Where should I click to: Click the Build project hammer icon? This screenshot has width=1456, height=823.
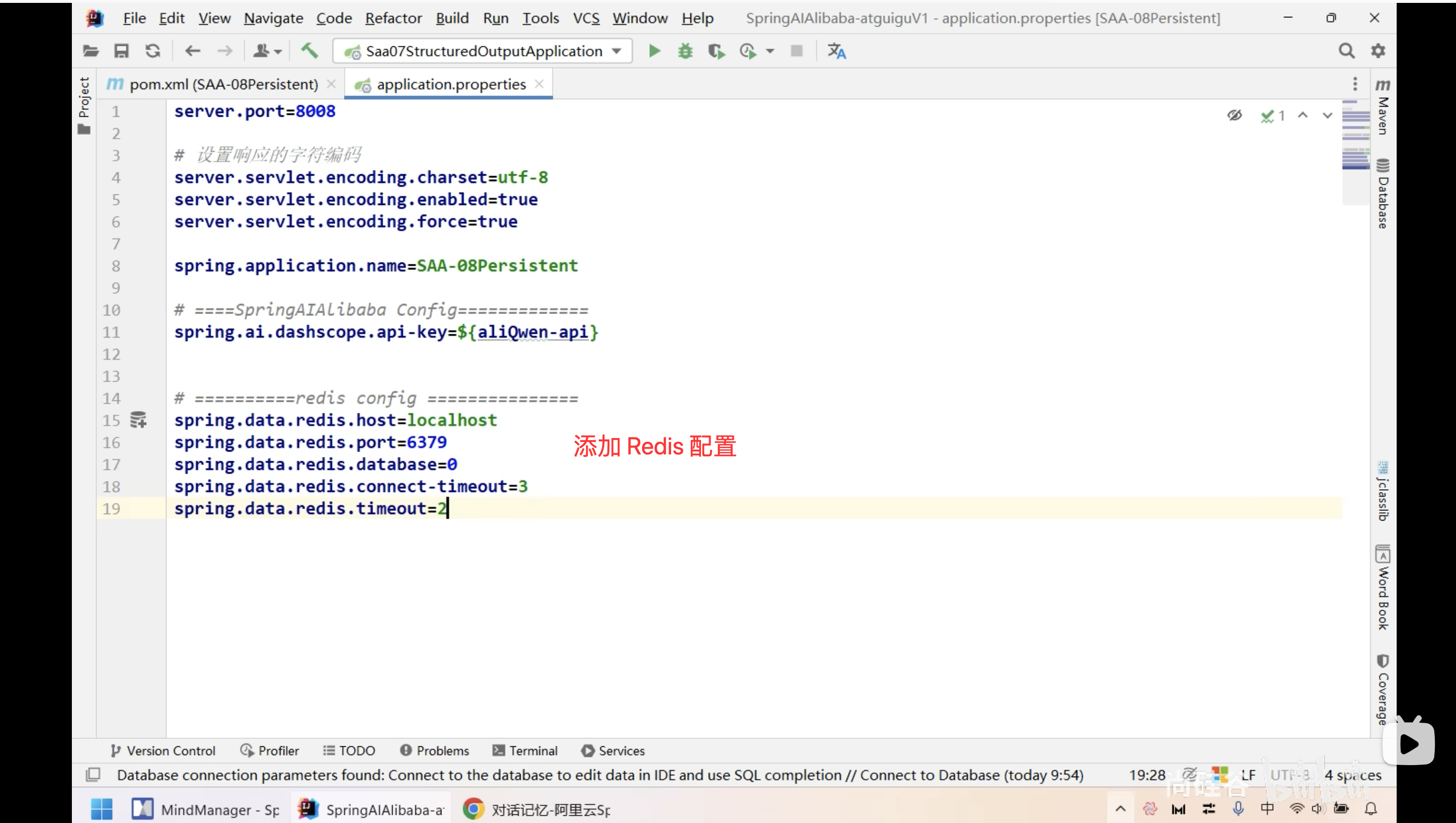[x=309, y=51]
